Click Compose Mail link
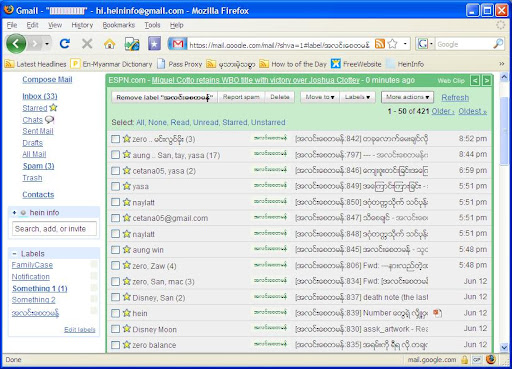512x369 pixels. tap(47, 79)
